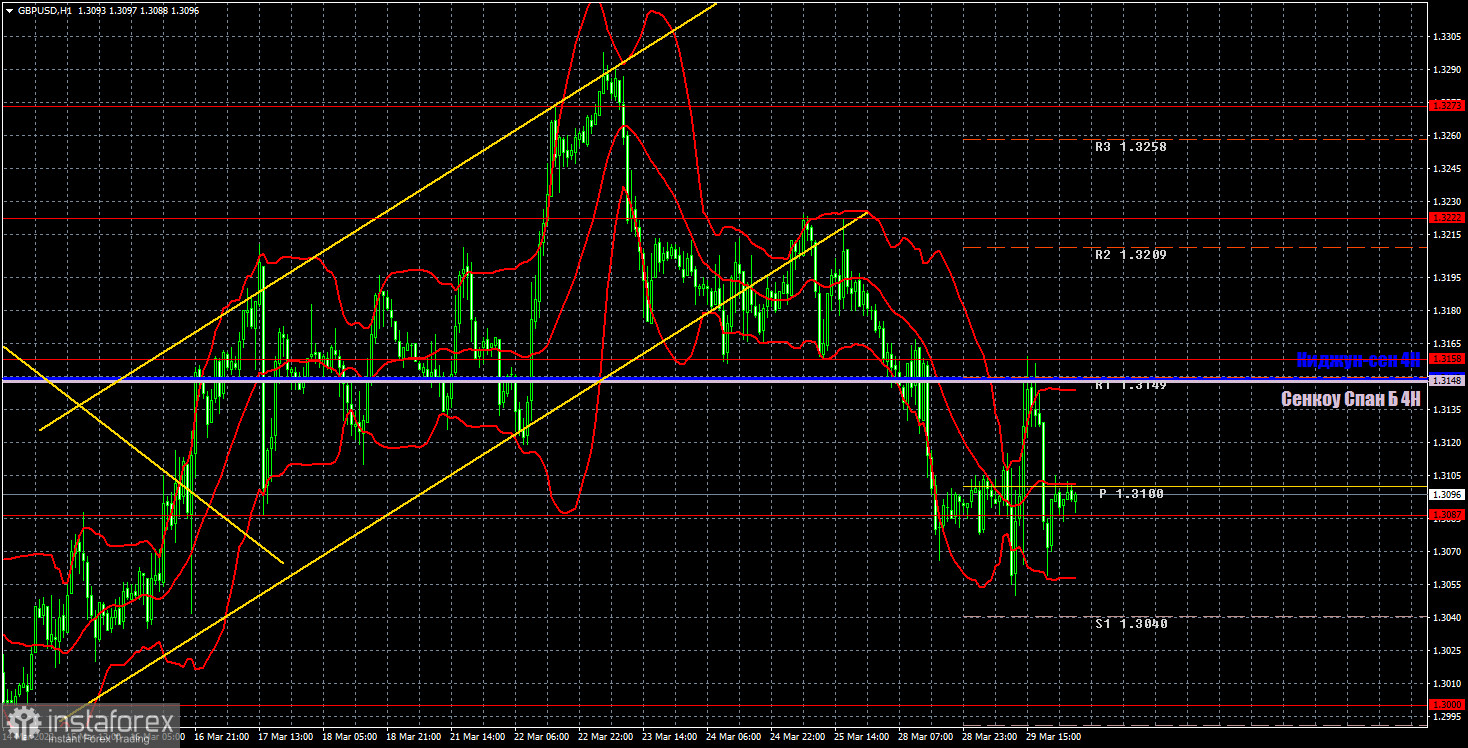This screenshot has height=748, width=1468.
Task: Click the 29 Mar 15:00 time label
Action: (1055, 737)
